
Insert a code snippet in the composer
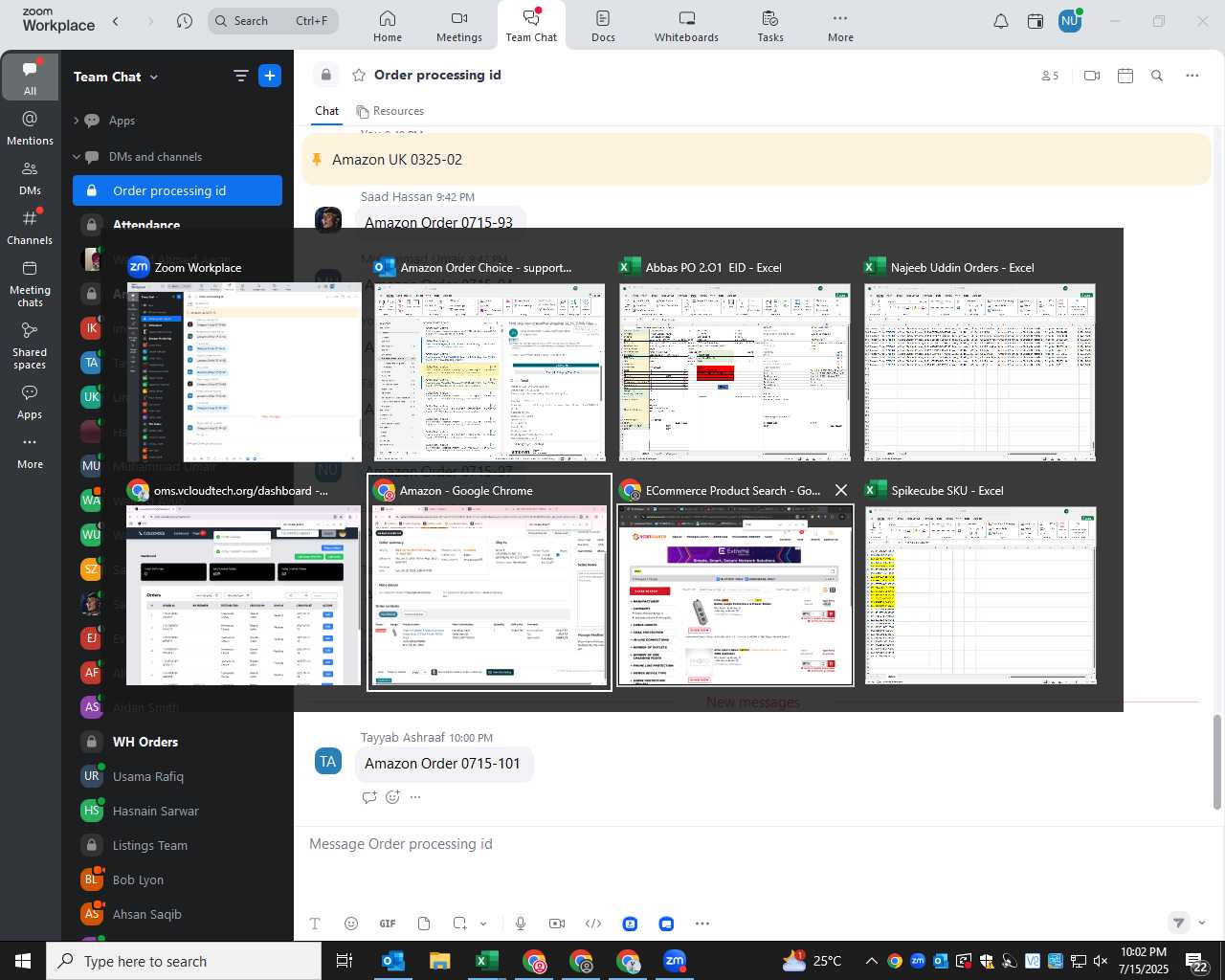click(x=593, y=924)
